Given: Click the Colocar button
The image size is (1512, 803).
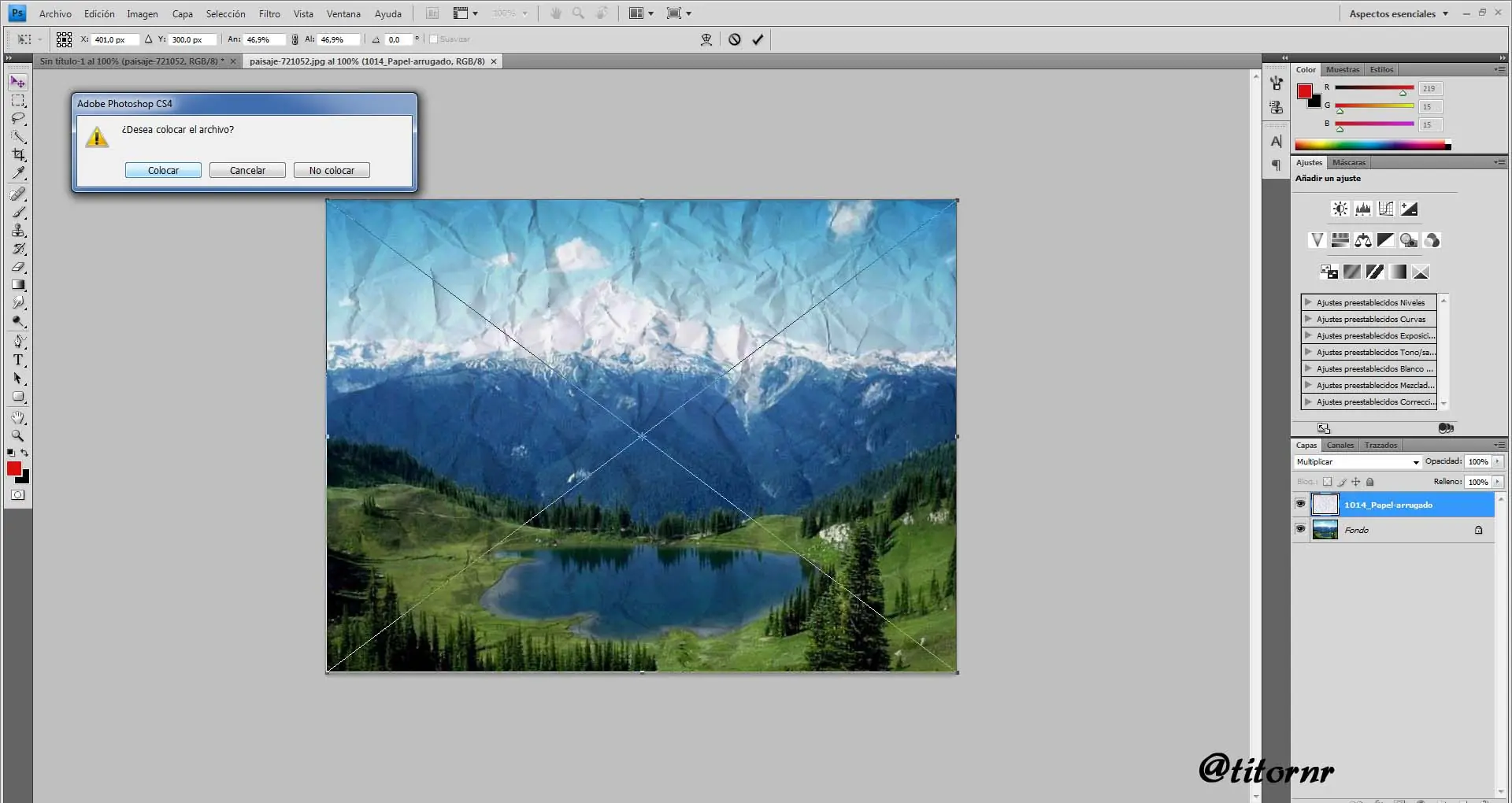Looking at the screenshot, I should point(163,170).
